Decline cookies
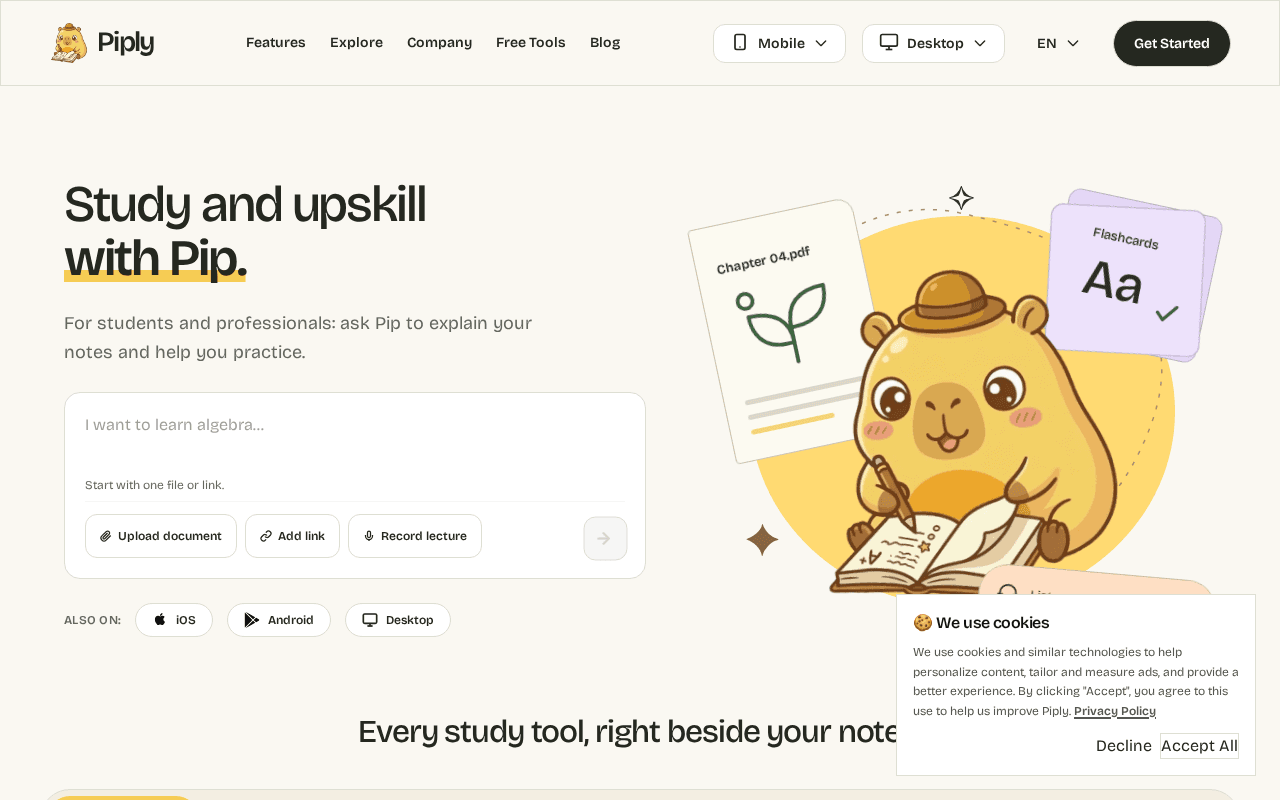 [x=1124, y=746]
